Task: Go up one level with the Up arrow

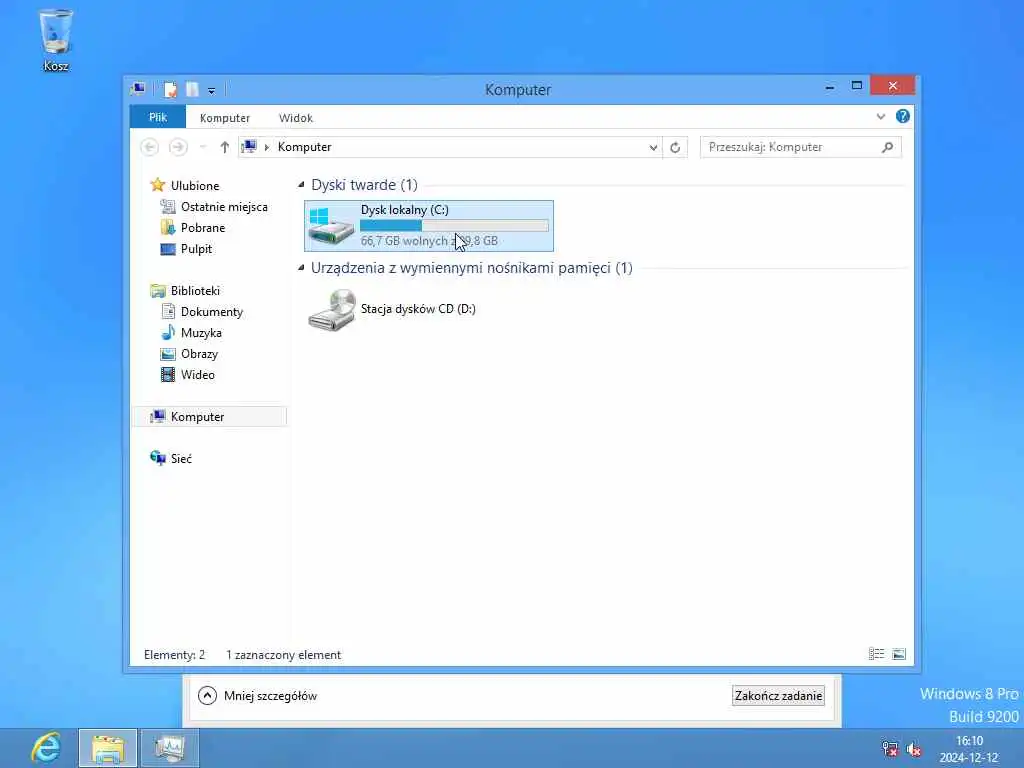Action: click(225, 147)
